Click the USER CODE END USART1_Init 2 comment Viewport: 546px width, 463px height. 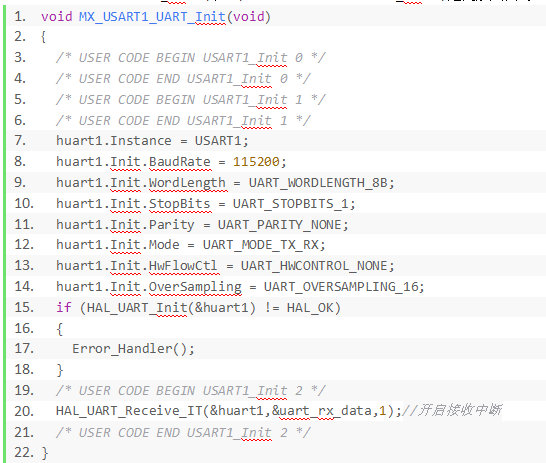point(183,433)
